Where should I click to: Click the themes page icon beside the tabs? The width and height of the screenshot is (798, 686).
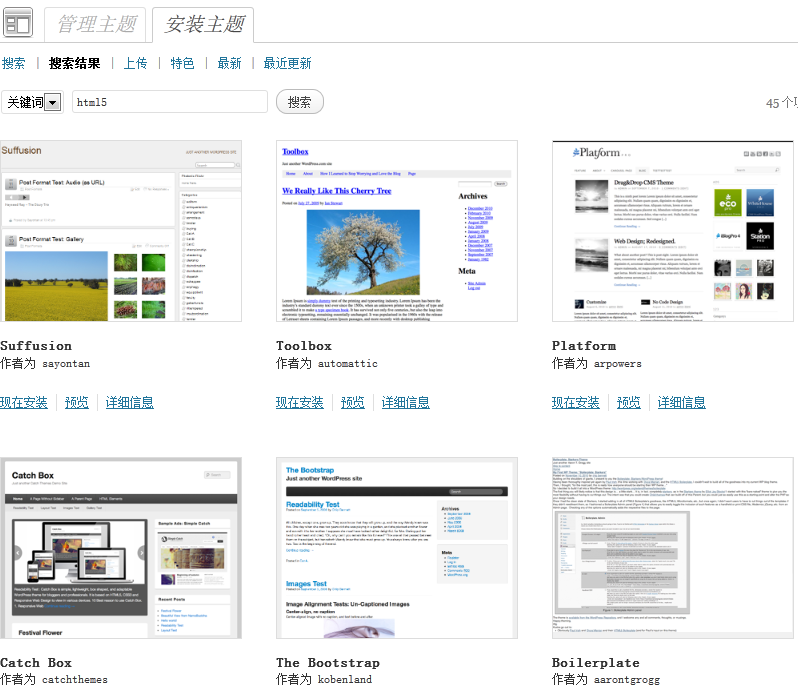[18, 22]
